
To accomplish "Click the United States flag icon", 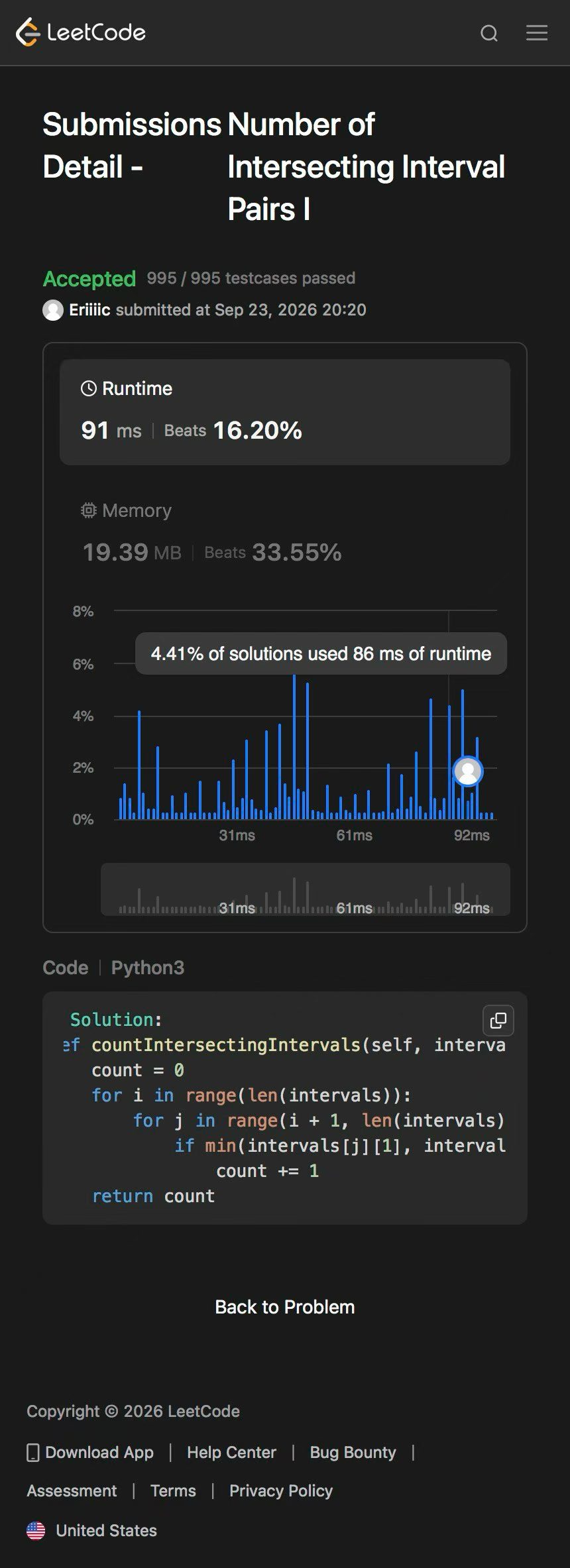I will (x=36, y=1531).
